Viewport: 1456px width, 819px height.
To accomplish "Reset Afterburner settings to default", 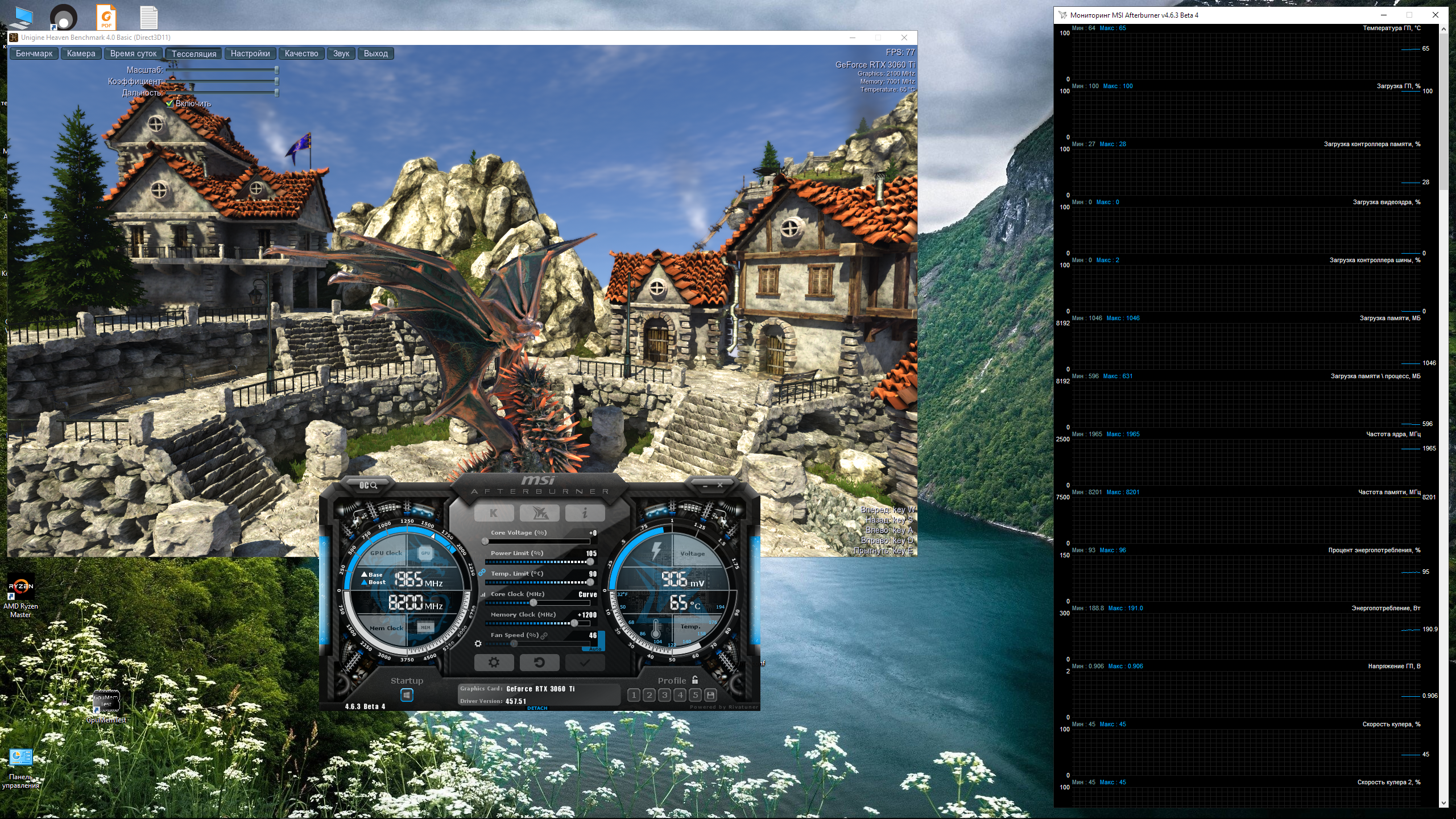I will 539,663.
